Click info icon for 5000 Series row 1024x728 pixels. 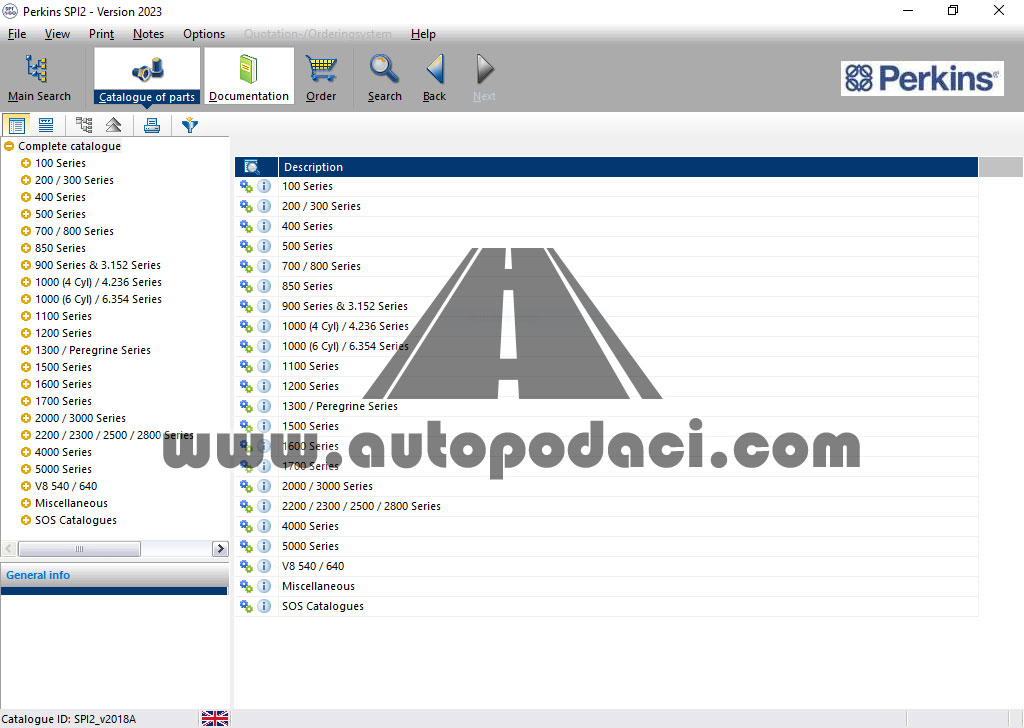[264, 546]
